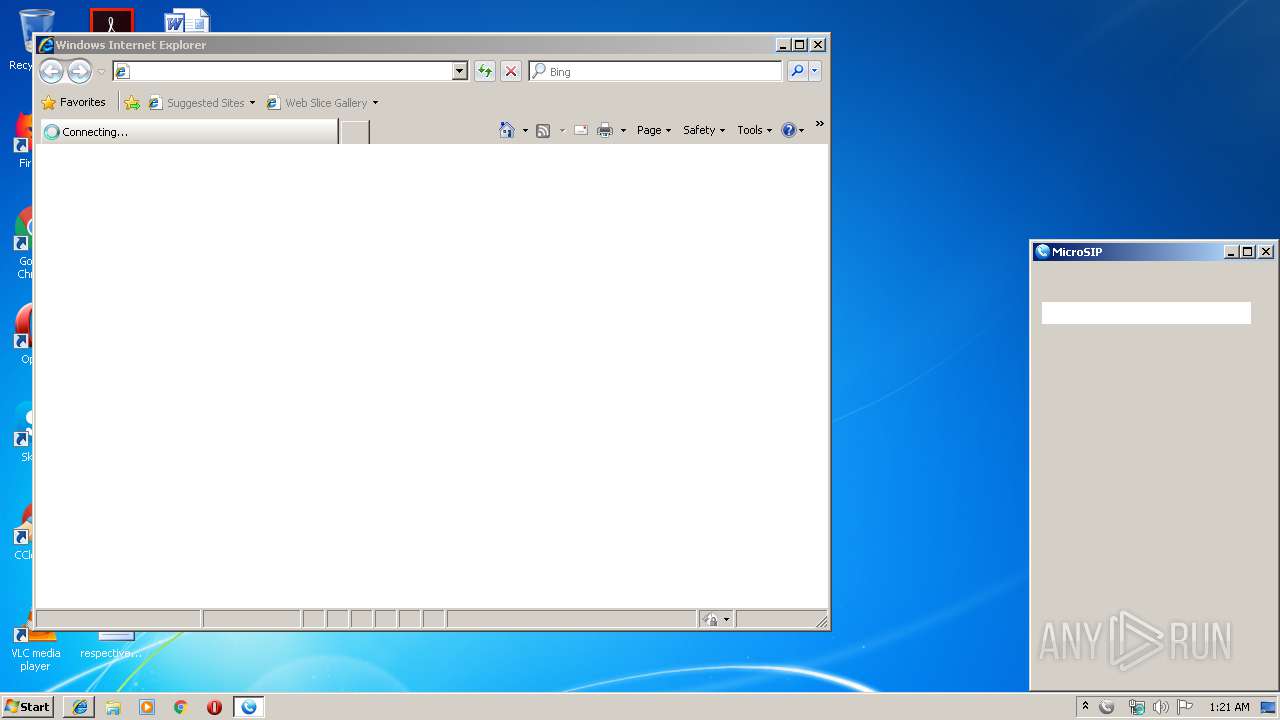
Task: Click Add to Favorites Bar star icon
Action: (x=132, y=102)
